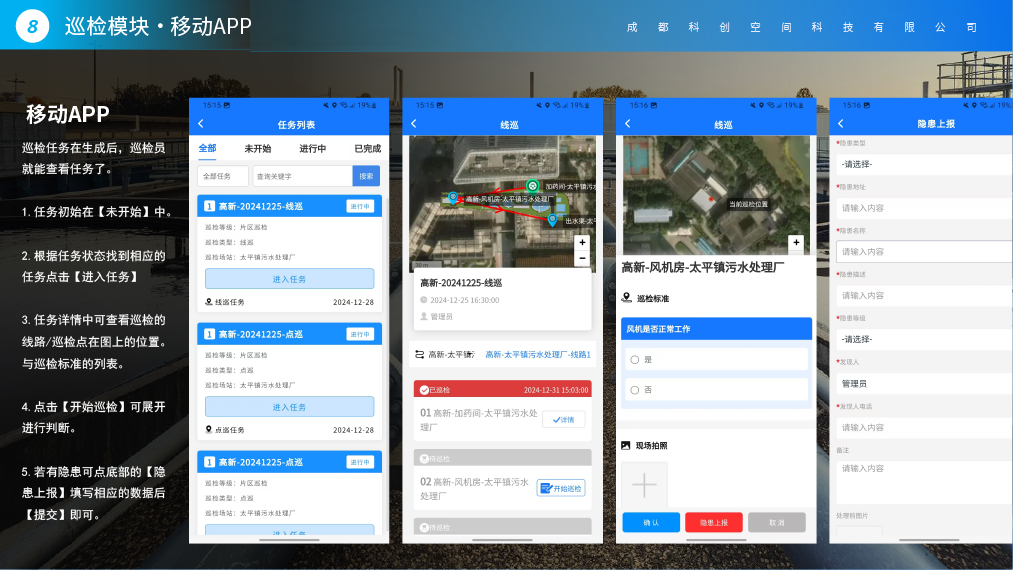Click 进入任务 for 高新-20241225-线巡
1013x570 pixels.
tap(289, 279)
